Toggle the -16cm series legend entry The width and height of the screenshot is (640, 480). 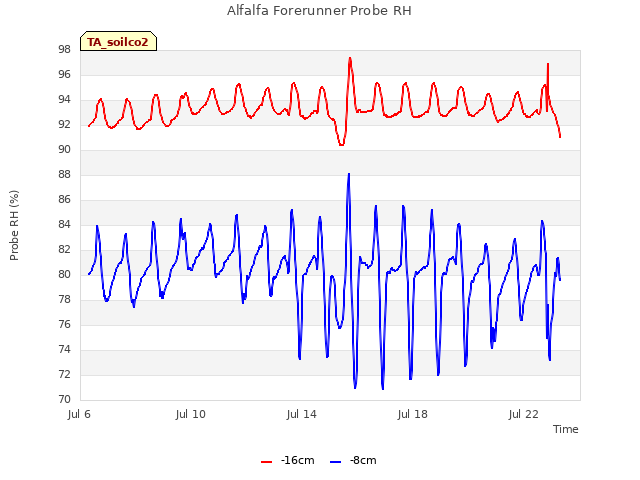click(x=288, y=460)
